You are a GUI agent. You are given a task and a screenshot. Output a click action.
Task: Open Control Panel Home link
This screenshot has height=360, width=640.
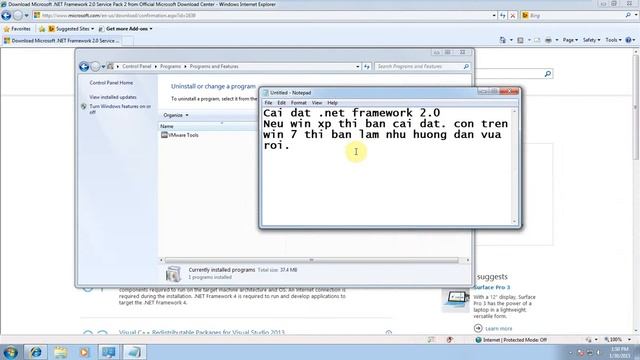tap(111, 83)
